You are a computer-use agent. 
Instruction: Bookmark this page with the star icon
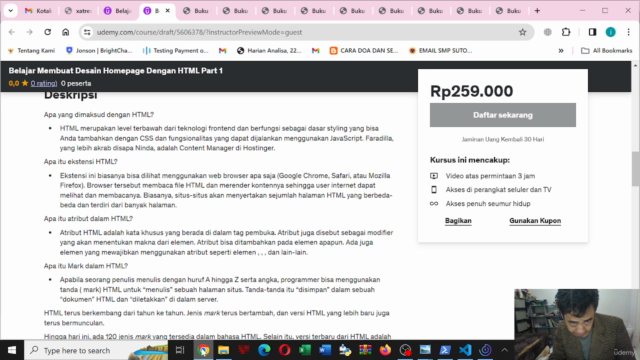pos(522,32)
